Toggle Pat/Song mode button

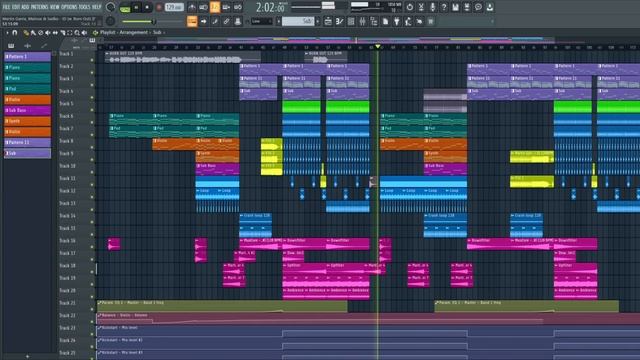coord(125,7)
